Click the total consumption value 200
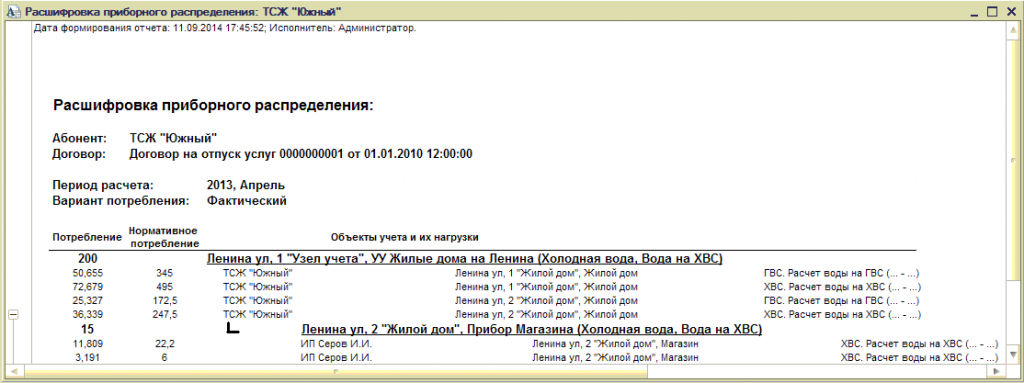The height and width of the screenshot is (383, 1024). point(88,259)
